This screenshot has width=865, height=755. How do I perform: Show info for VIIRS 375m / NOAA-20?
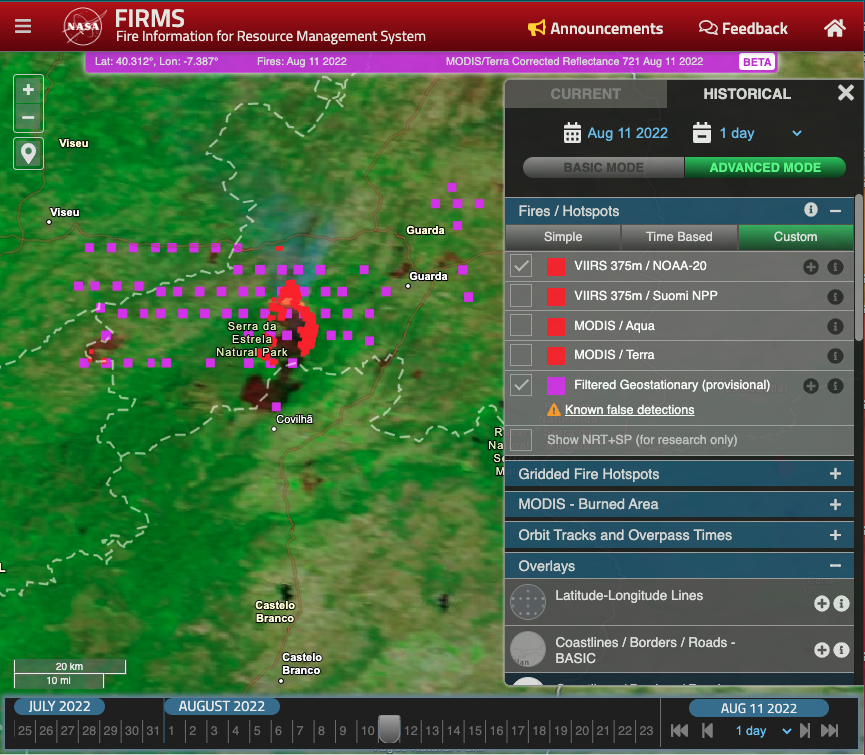tap(835, 267)
